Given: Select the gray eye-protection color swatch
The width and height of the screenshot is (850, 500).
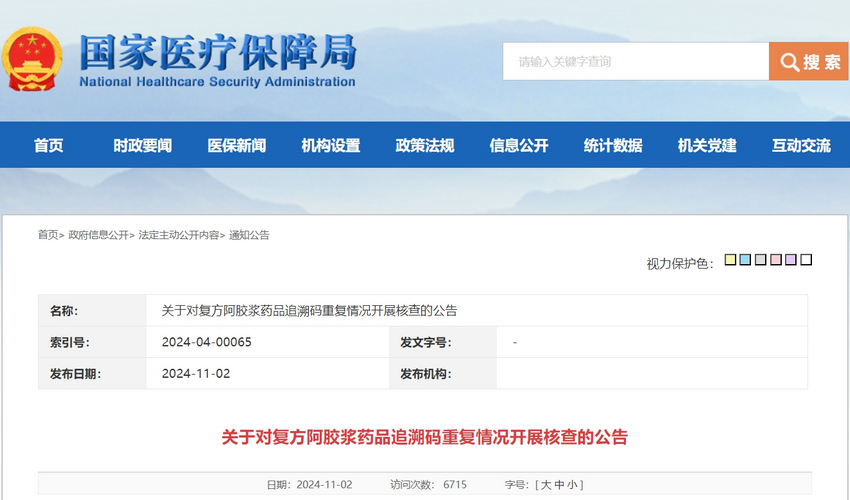Looking at the screenshot, I should (761, 260).
